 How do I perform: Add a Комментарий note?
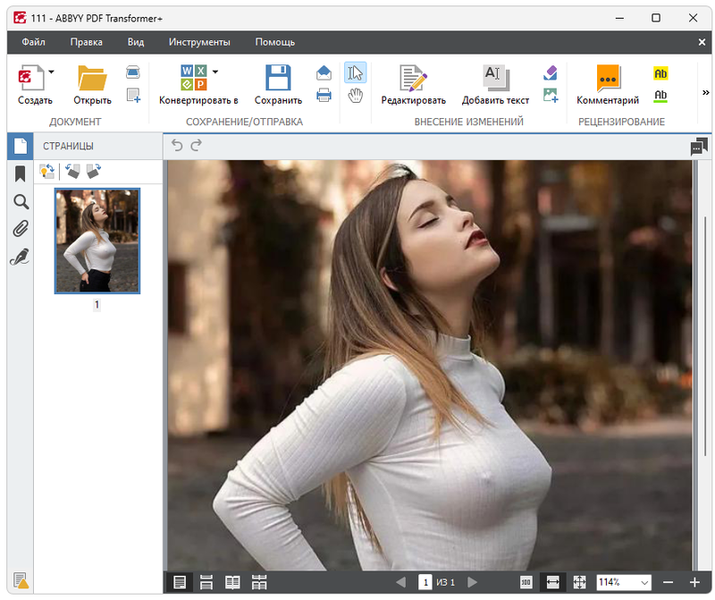pos(608,85)
